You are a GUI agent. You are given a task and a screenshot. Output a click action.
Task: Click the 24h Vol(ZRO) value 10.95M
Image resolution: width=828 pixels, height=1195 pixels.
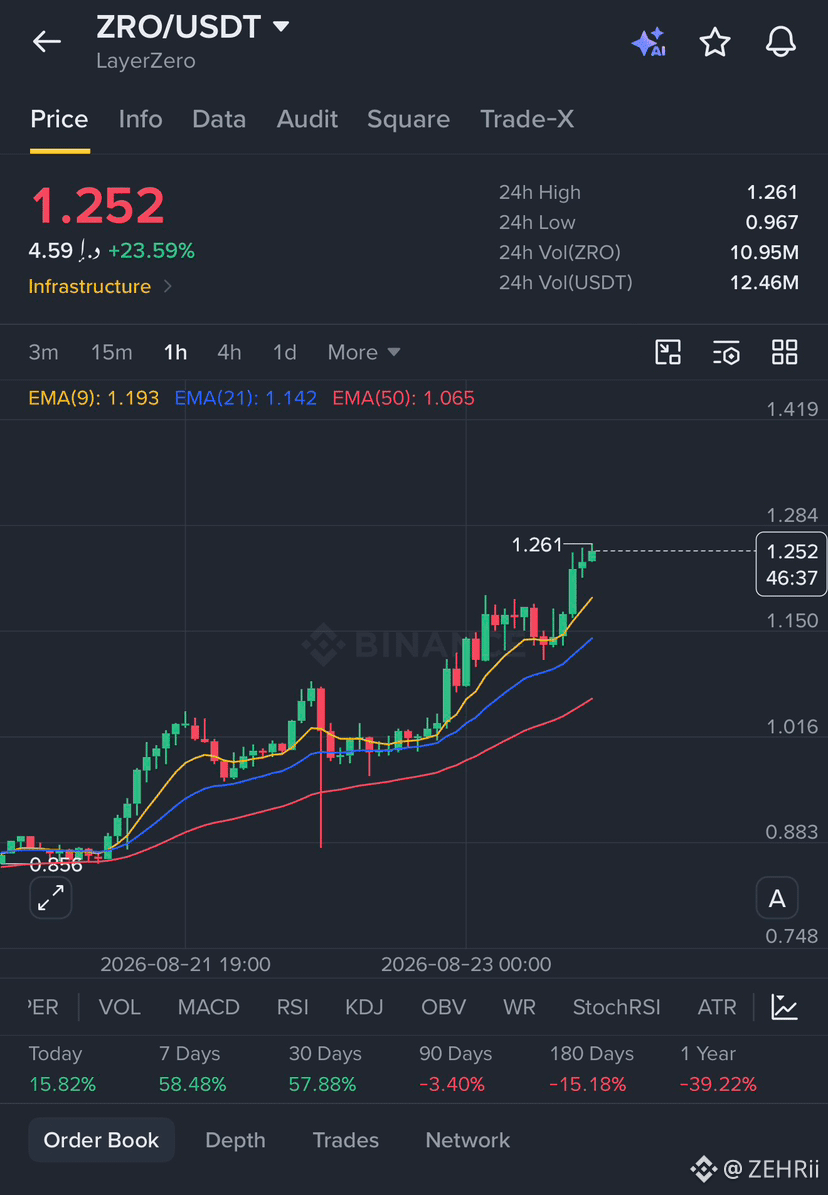point(764,252)
